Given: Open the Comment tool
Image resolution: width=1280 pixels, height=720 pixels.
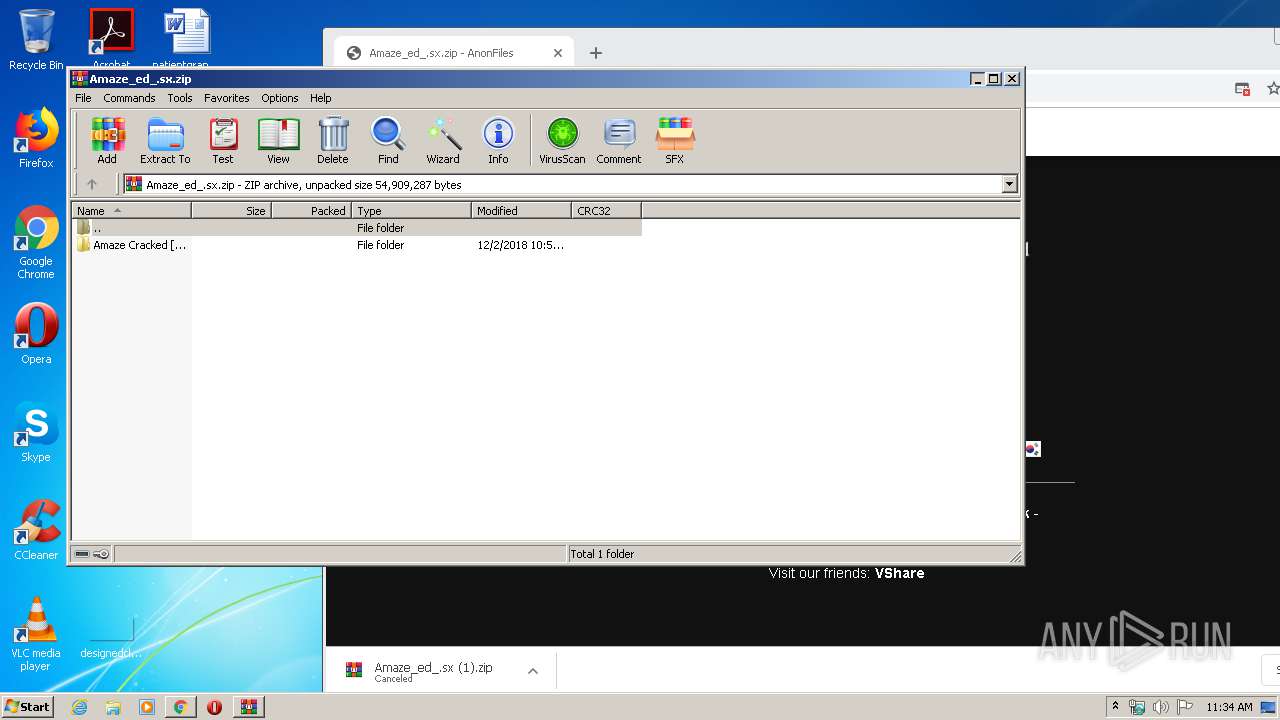Looking at the screenshot, I should (619, 140).
